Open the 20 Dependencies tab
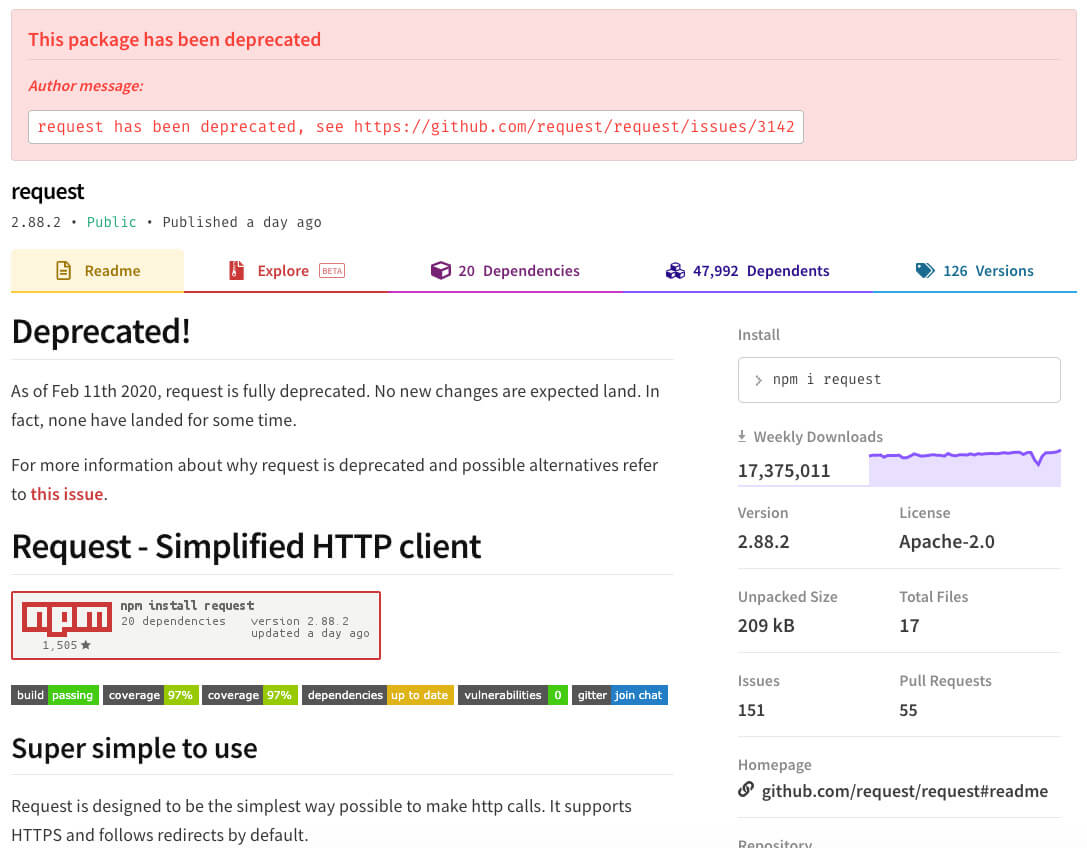 pyautogui.click(x=505, y=270)
